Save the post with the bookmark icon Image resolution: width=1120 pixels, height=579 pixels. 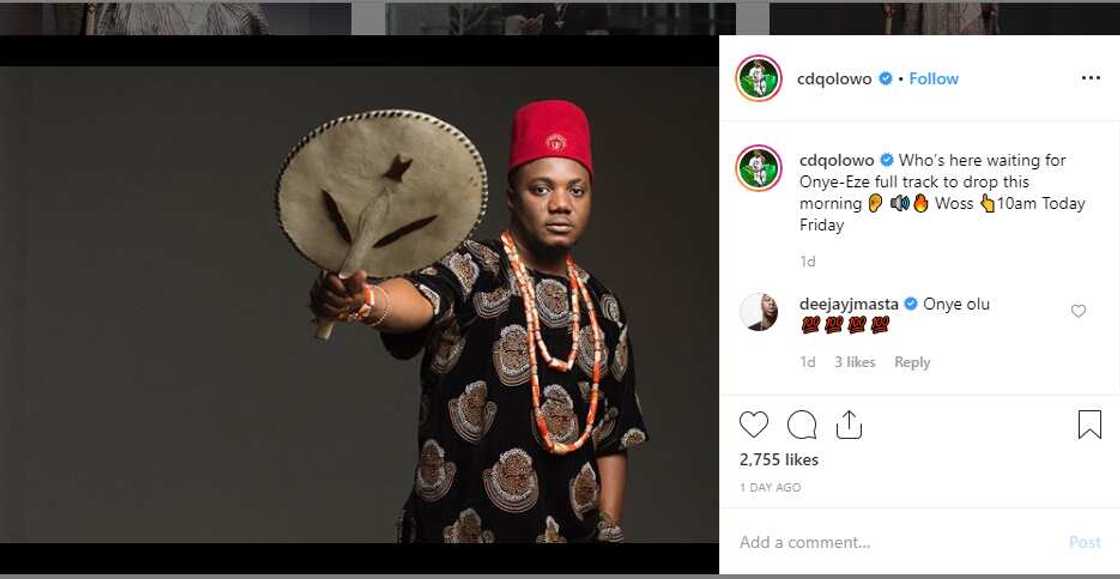point(1092,426)
